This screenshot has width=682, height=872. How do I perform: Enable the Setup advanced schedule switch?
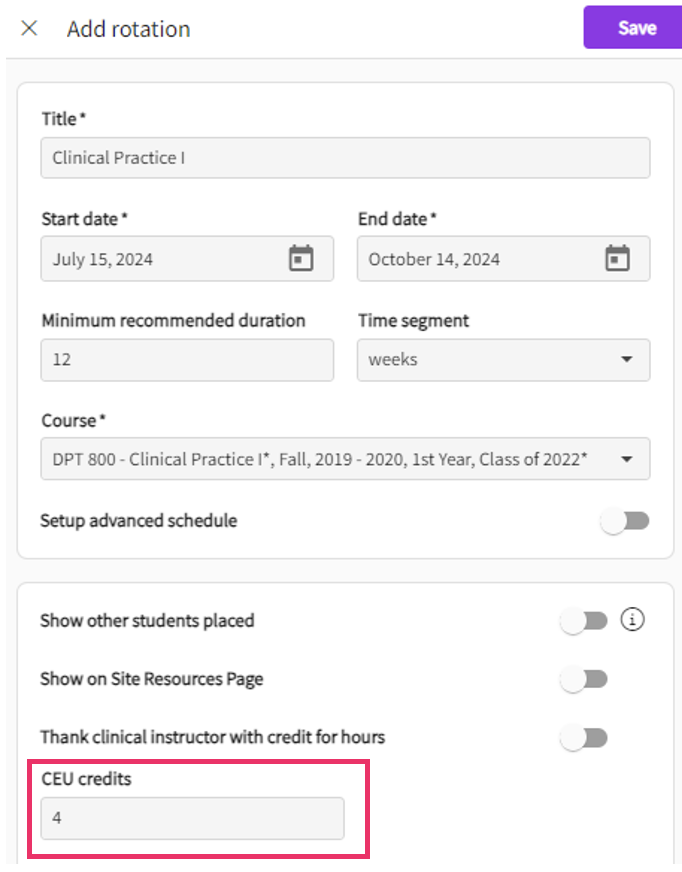pyautogui.click(x=625, y=521)
